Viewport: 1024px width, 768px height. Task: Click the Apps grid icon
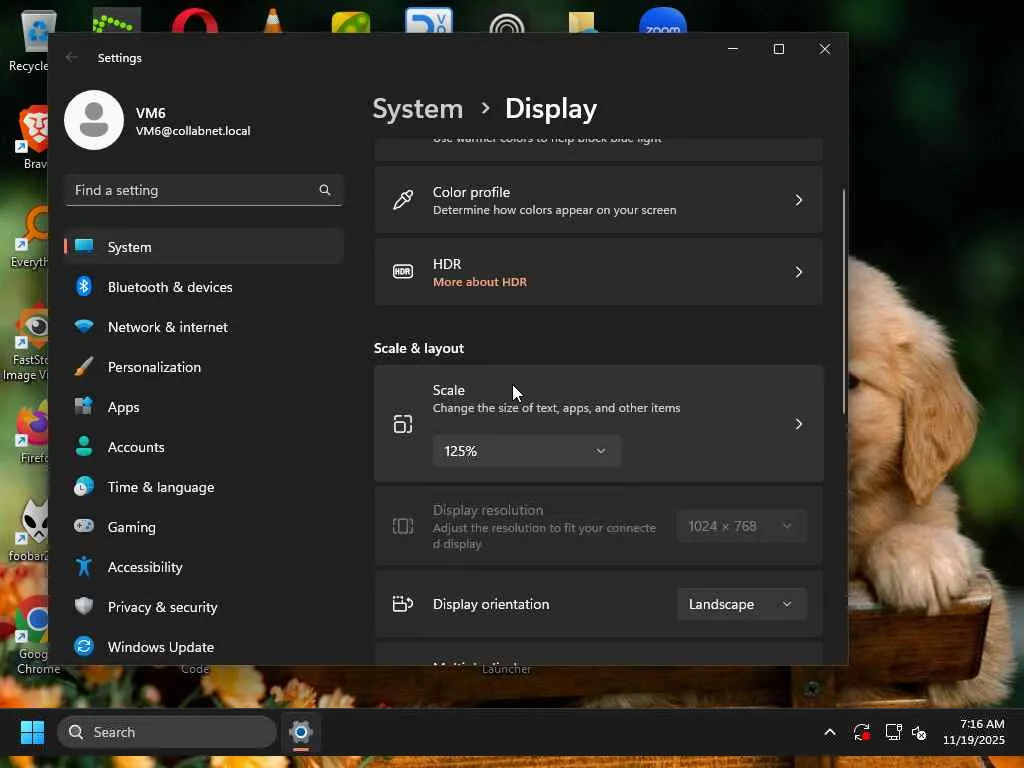coord(84,406)
